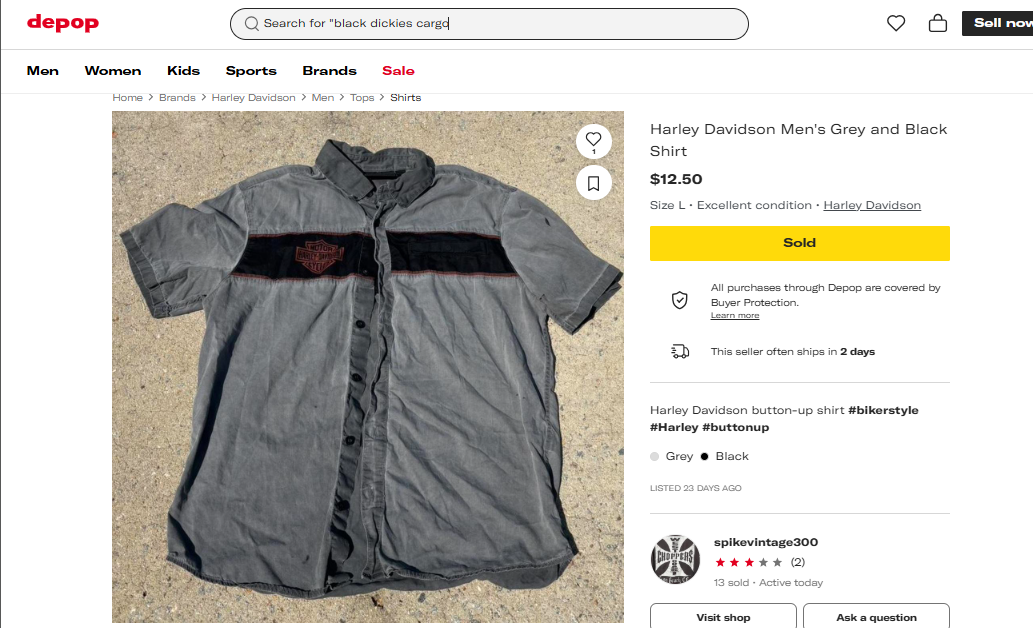Image resolution: width=1033 pixels, height=628 pixels.
Task: Expand the Brands menu
Action: click(x=329, y=71)
